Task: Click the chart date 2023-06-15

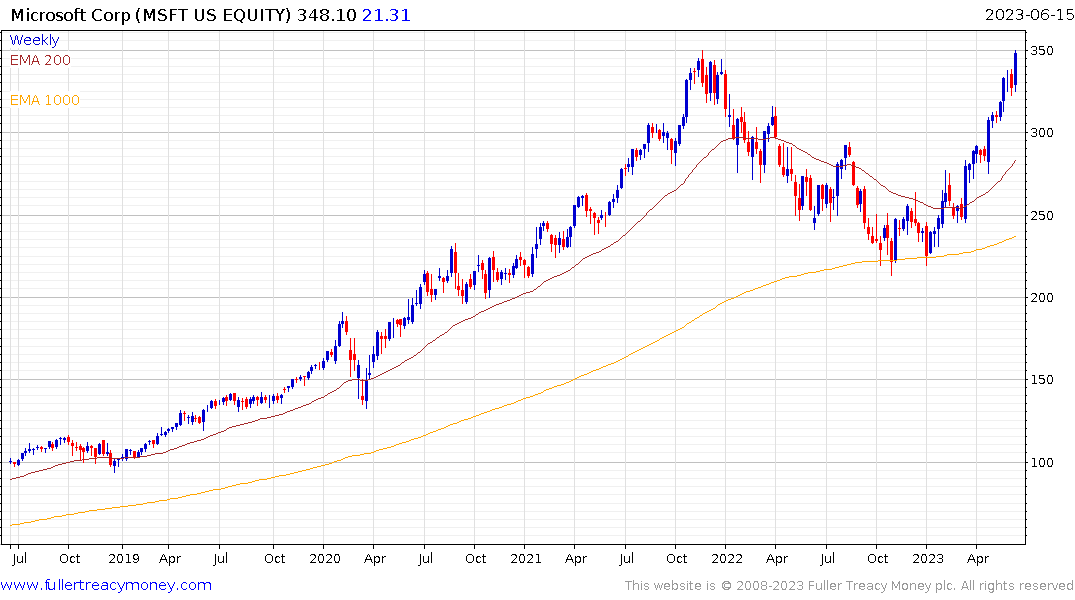Action: coord(1028,15)
